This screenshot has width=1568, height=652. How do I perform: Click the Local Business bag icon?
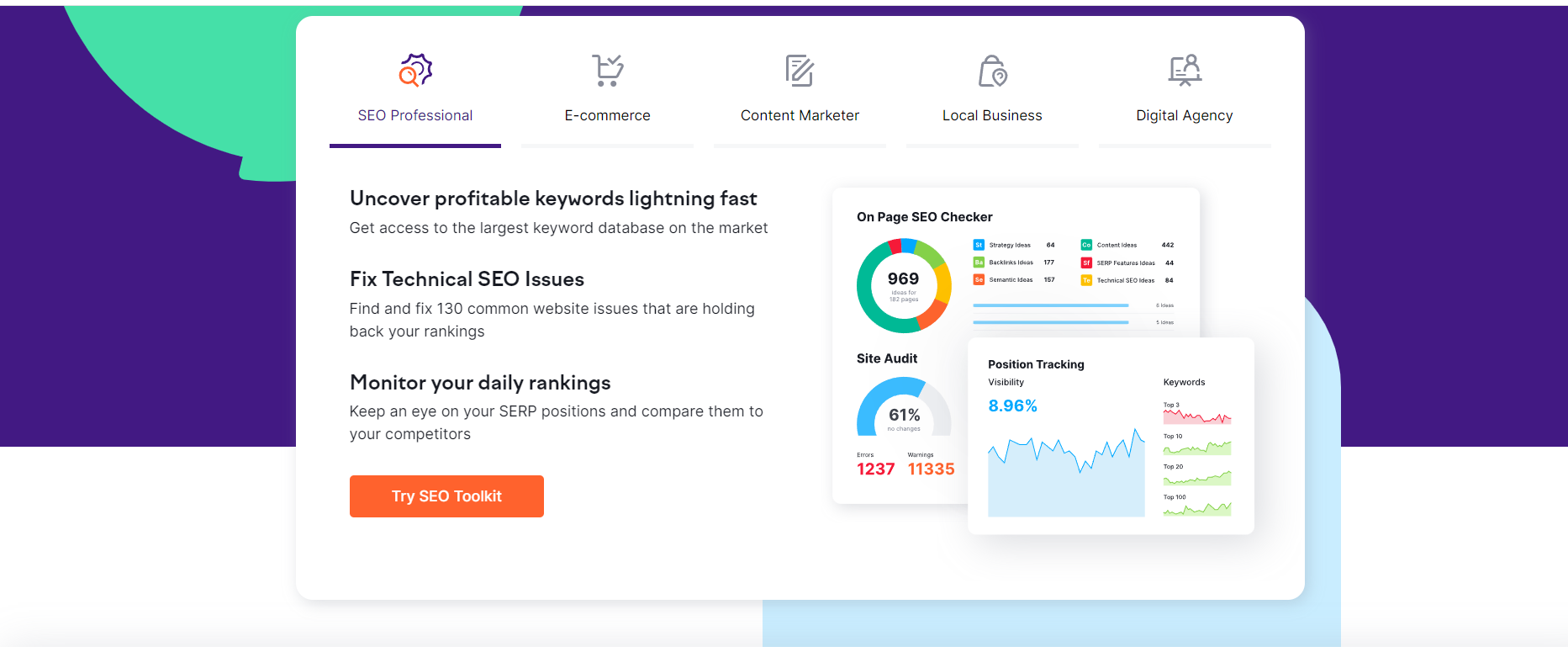[x=992, y=71]
